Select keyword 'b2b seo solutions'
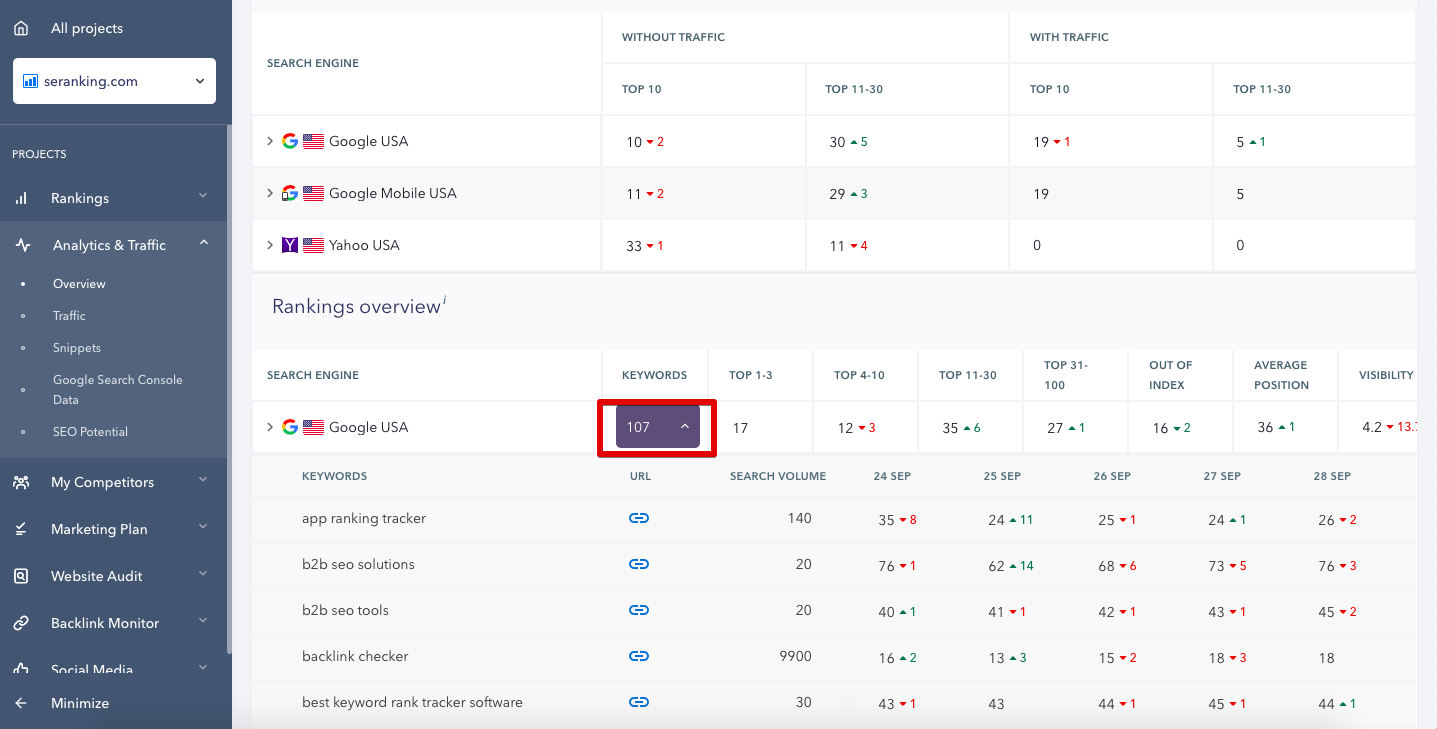Screen dimensions: 1437x729 [358, 564]
